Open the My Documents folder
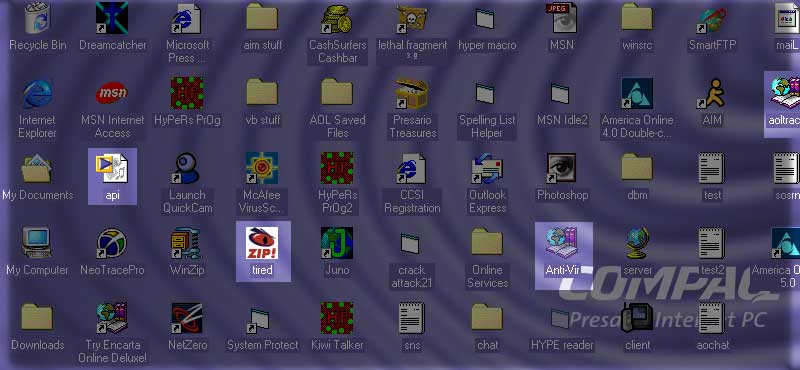This screenshot has width=800, height=370. [x=37, y=169]
